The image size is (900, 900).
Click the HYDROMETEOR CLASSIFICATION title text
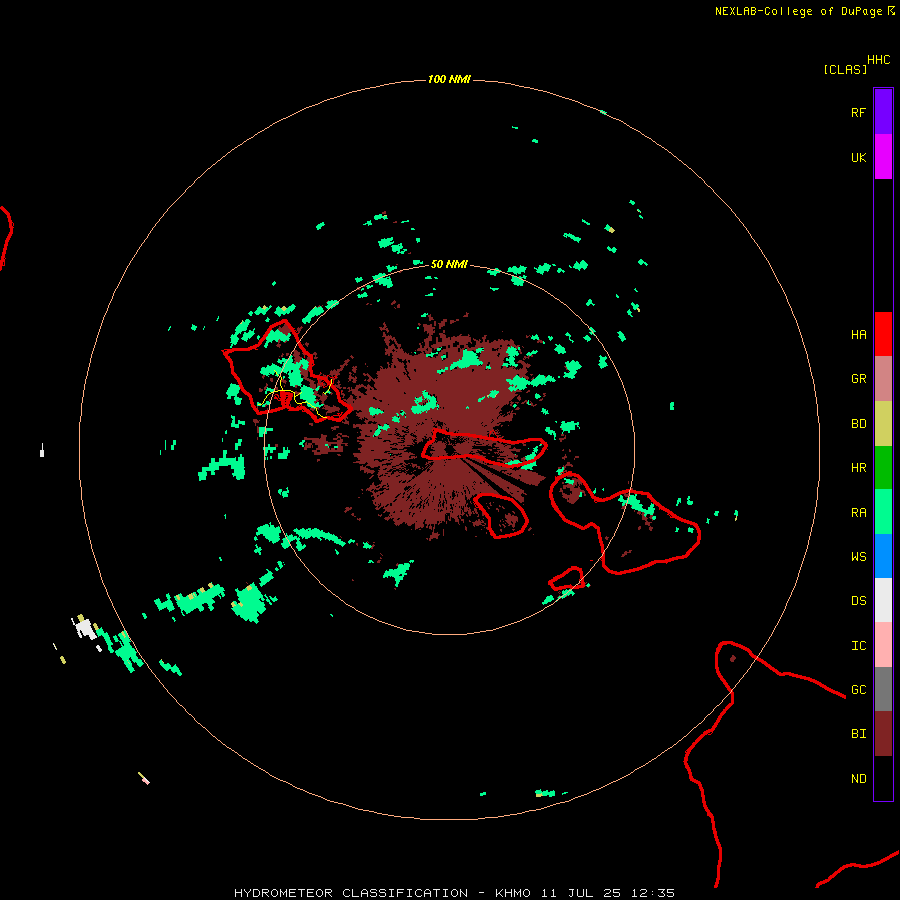tap(351, 893)
